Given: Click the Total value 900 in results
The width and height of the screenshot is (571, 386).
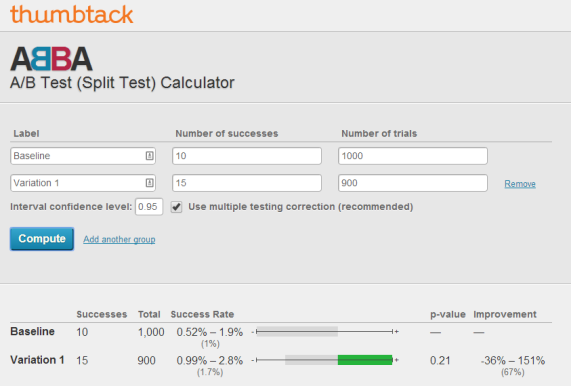Looking at the screenshot, I should click(x=146, y=361).
